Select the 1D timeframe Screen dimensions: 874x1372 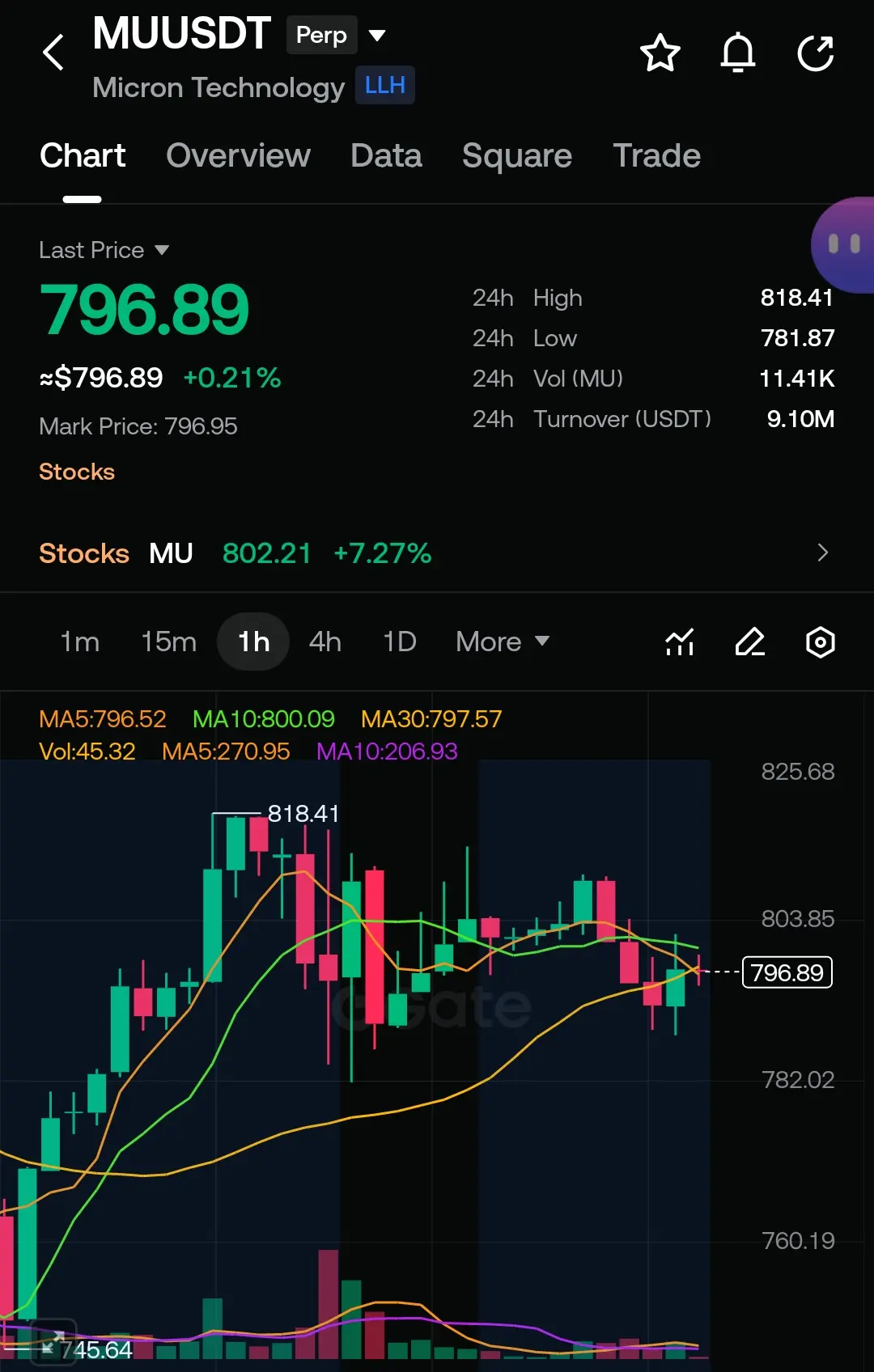(x=400, y=642)
